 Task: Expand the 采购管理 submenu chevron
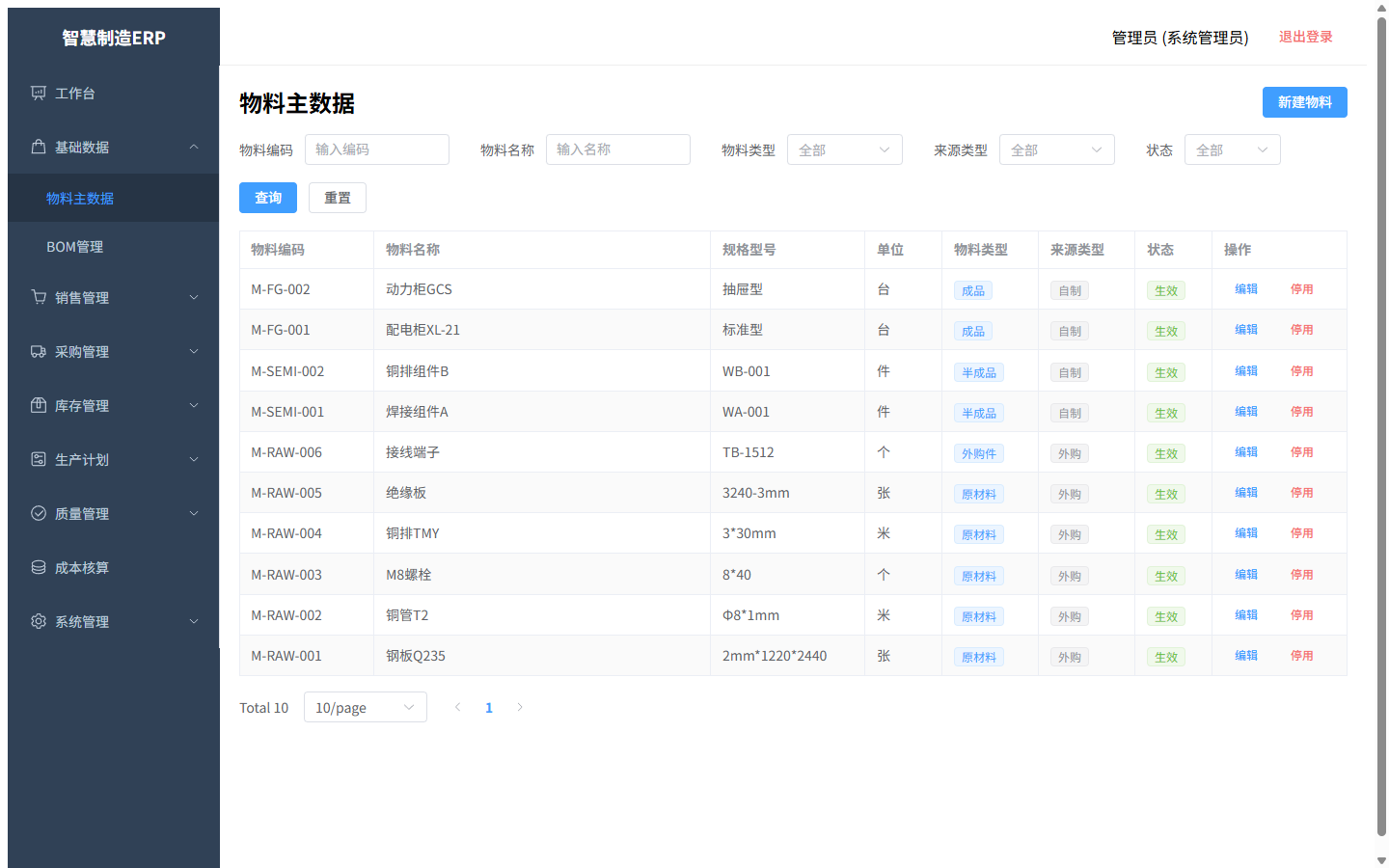pyautogui.click(x=194, y=352)
